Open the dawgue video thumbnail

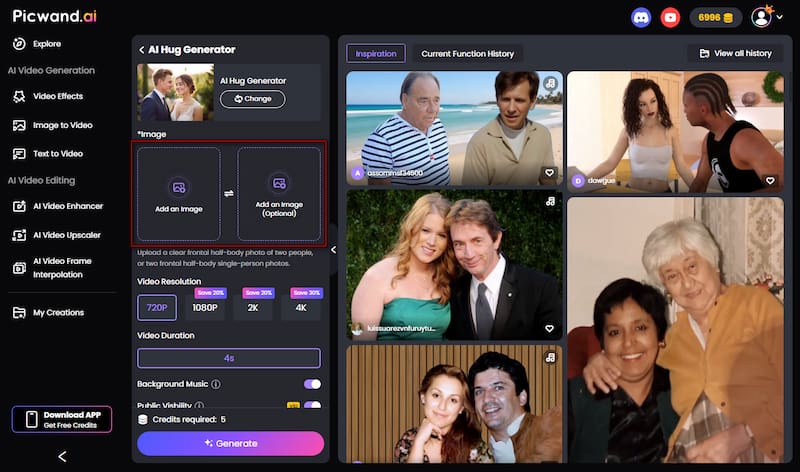(x=676, y=132)
